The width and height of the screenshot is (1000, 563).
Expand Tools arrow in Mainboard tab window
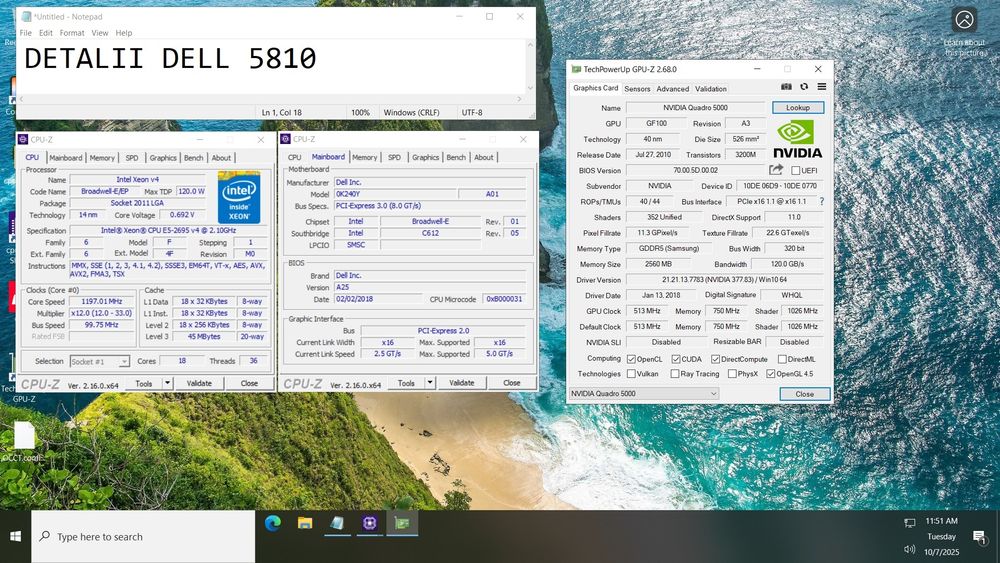(430, 383)
